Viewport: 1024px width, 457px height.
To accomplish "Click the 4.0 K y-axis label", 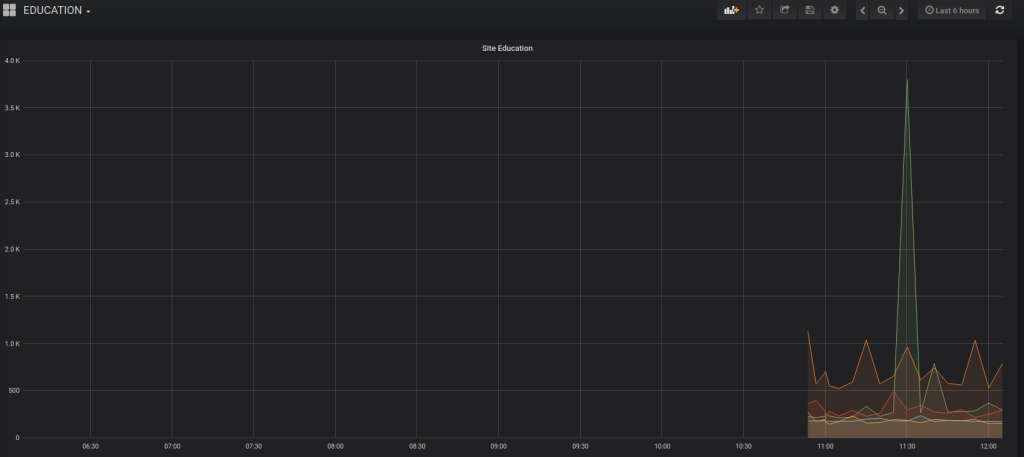I will [12, 61].
